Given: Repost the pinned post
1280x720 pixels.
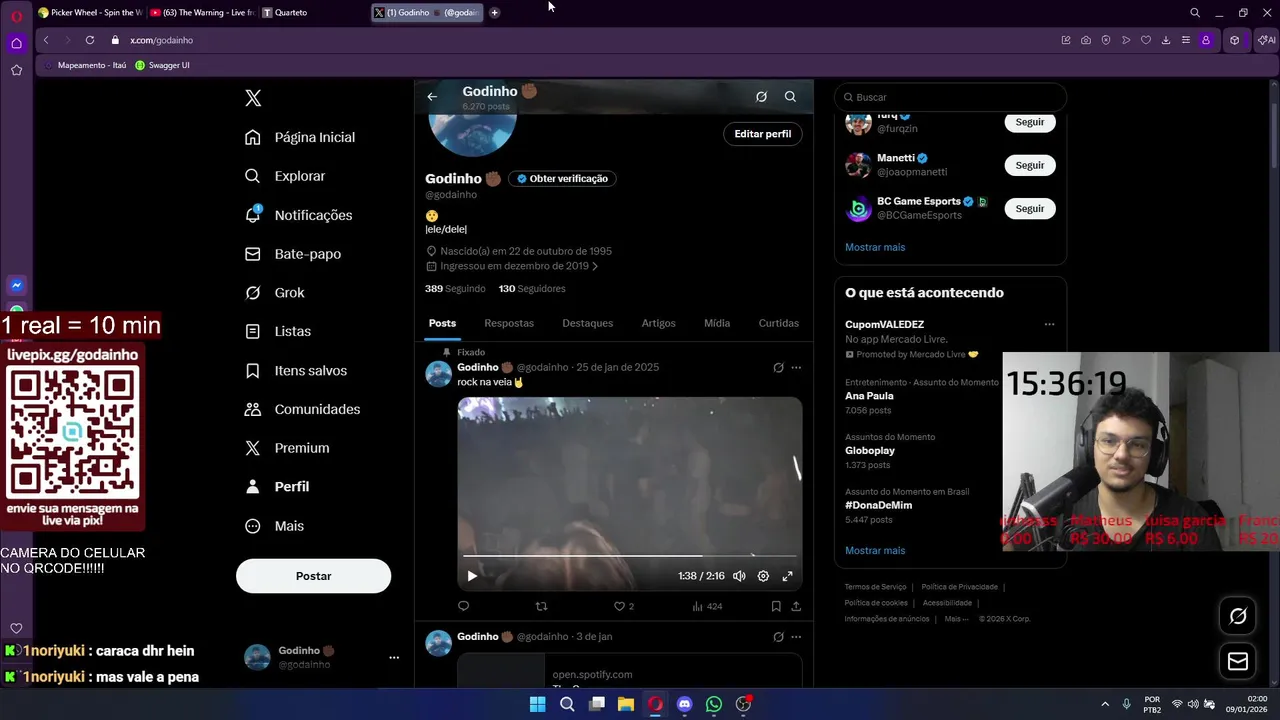Looking at the screenshot, I should [x=541, y=606].
